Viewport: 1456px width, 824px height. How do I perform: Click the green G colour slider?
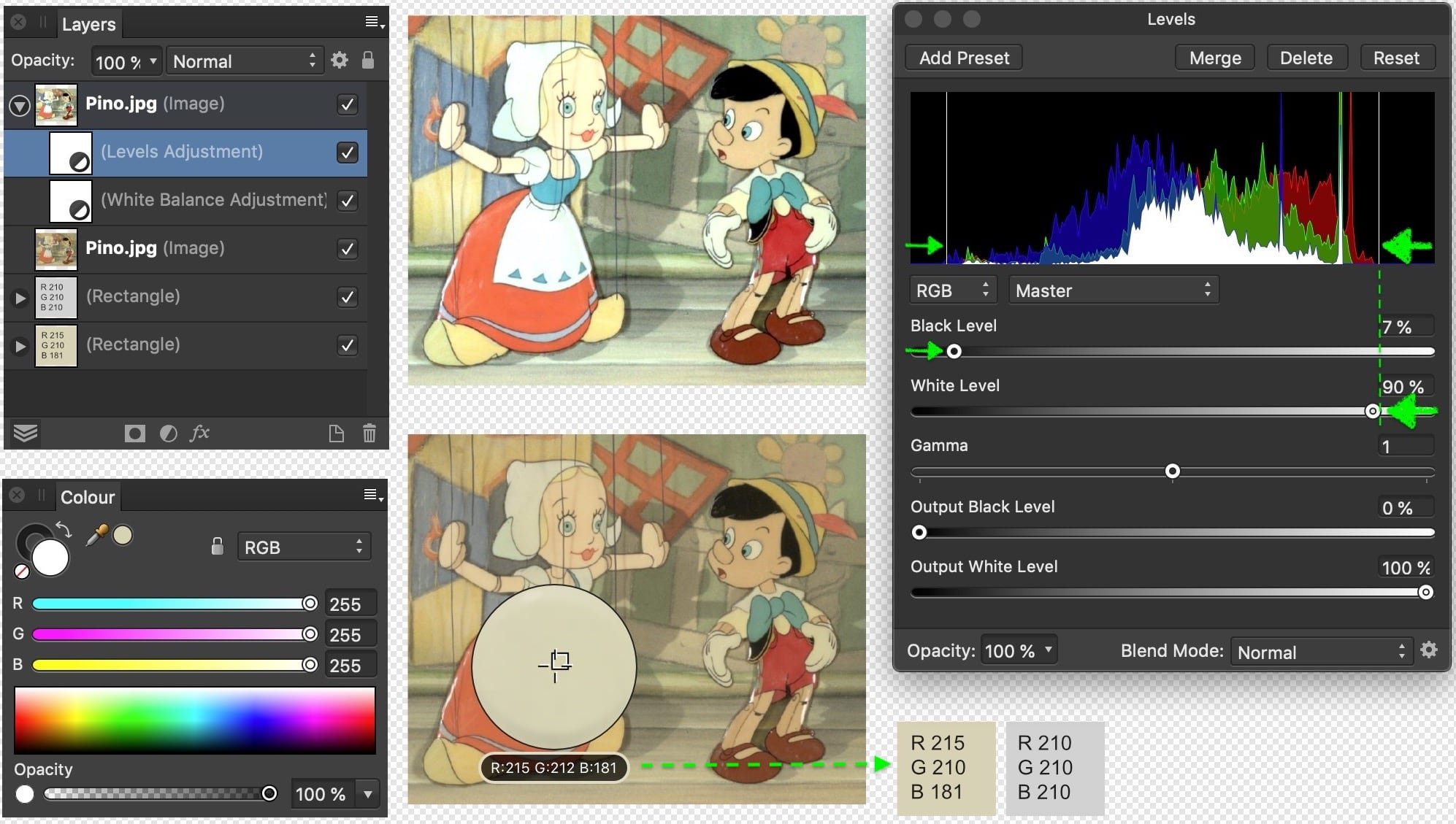click(175, 634)
